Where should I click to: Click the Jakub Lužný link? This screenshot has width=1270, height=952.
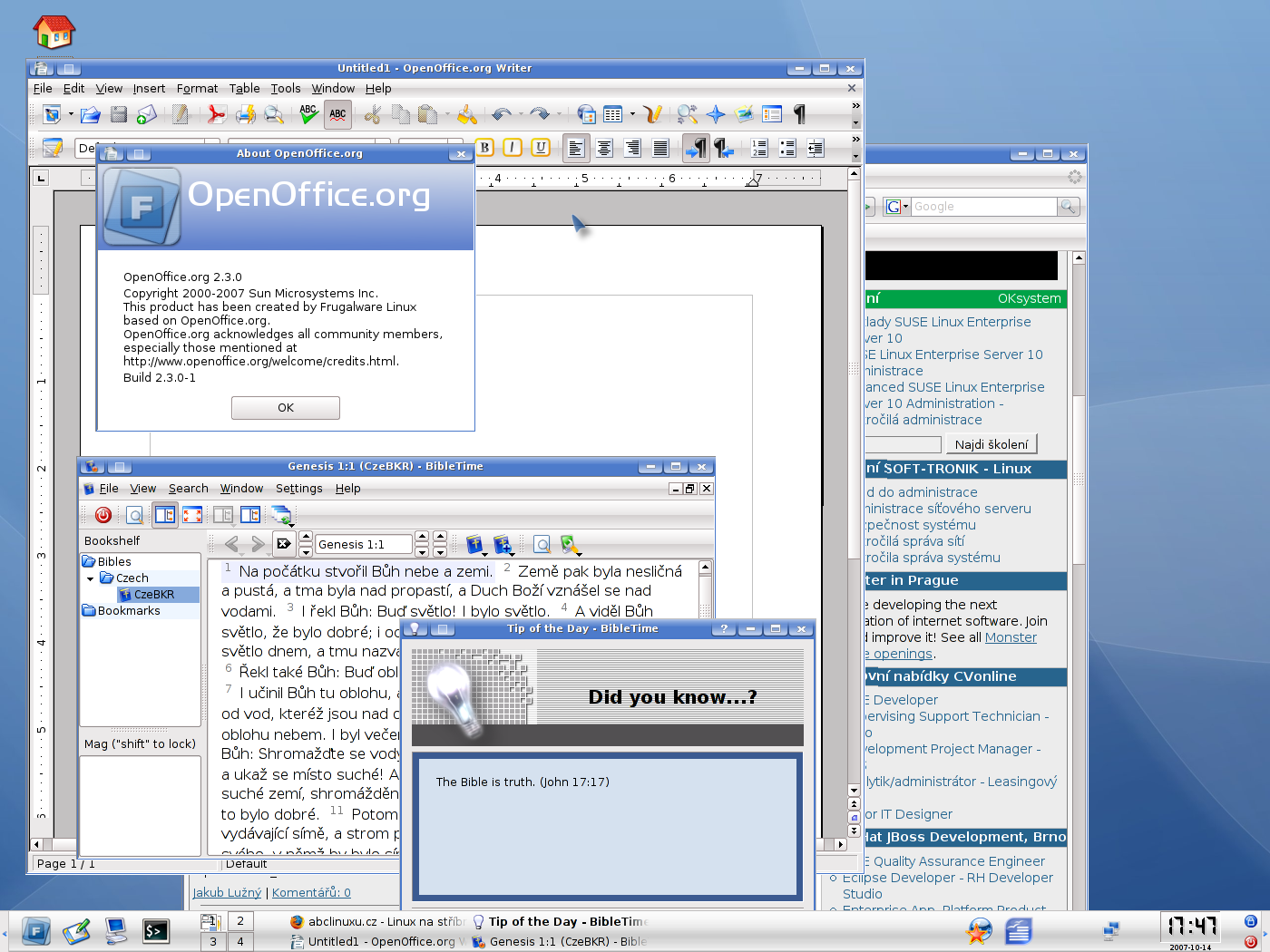227,893
